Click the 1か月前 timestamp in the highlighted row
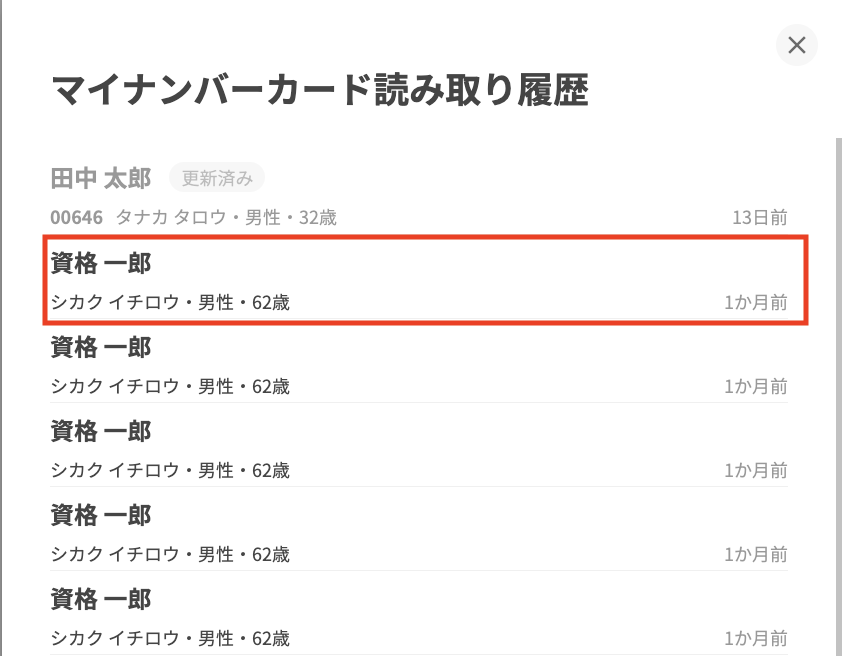 pyautogui.click(x=756, y=302)
